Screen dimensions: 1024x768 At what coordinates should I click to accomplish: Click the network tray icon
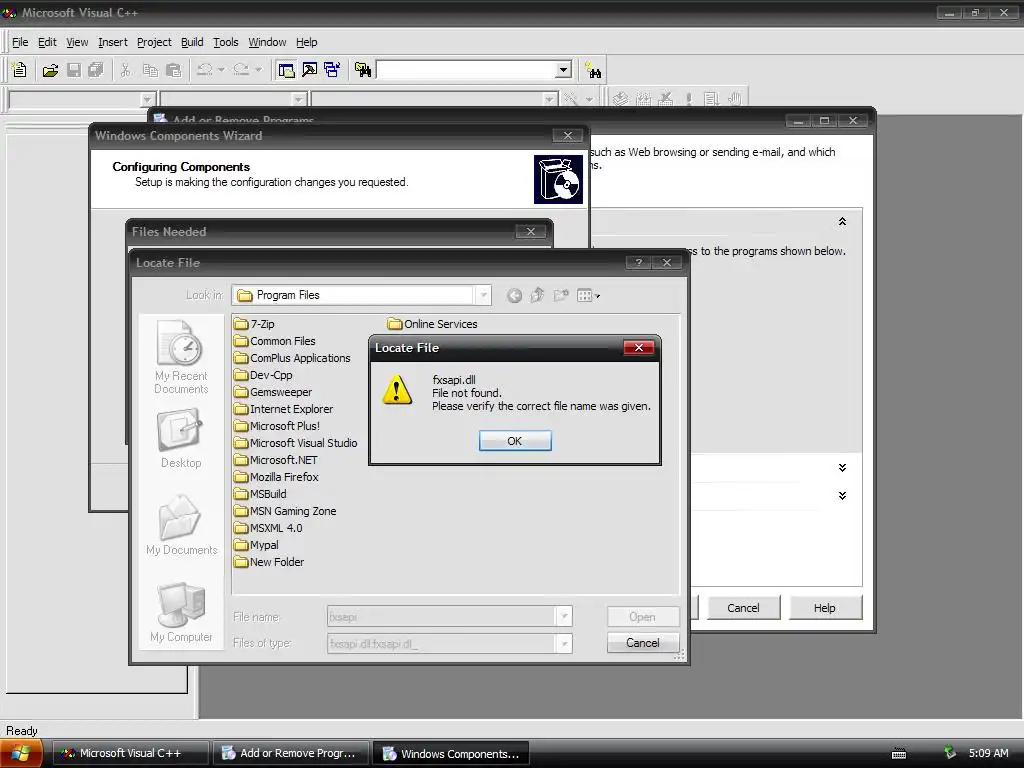(950, 753)
